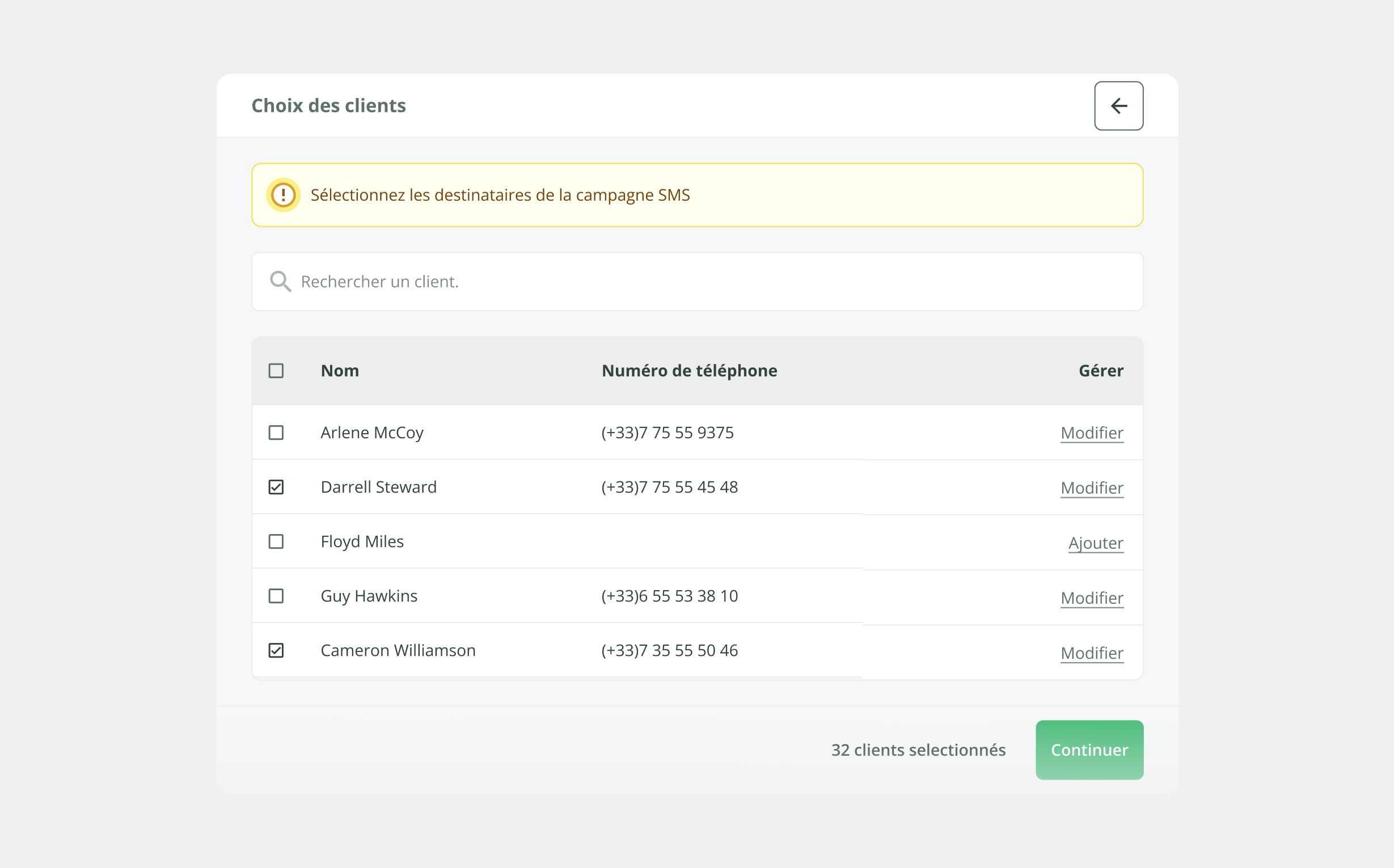Tick the Guy Hawkins checkbox
Screen dimensions: 1394x868
pyautogui.click(x=276, y=596)
